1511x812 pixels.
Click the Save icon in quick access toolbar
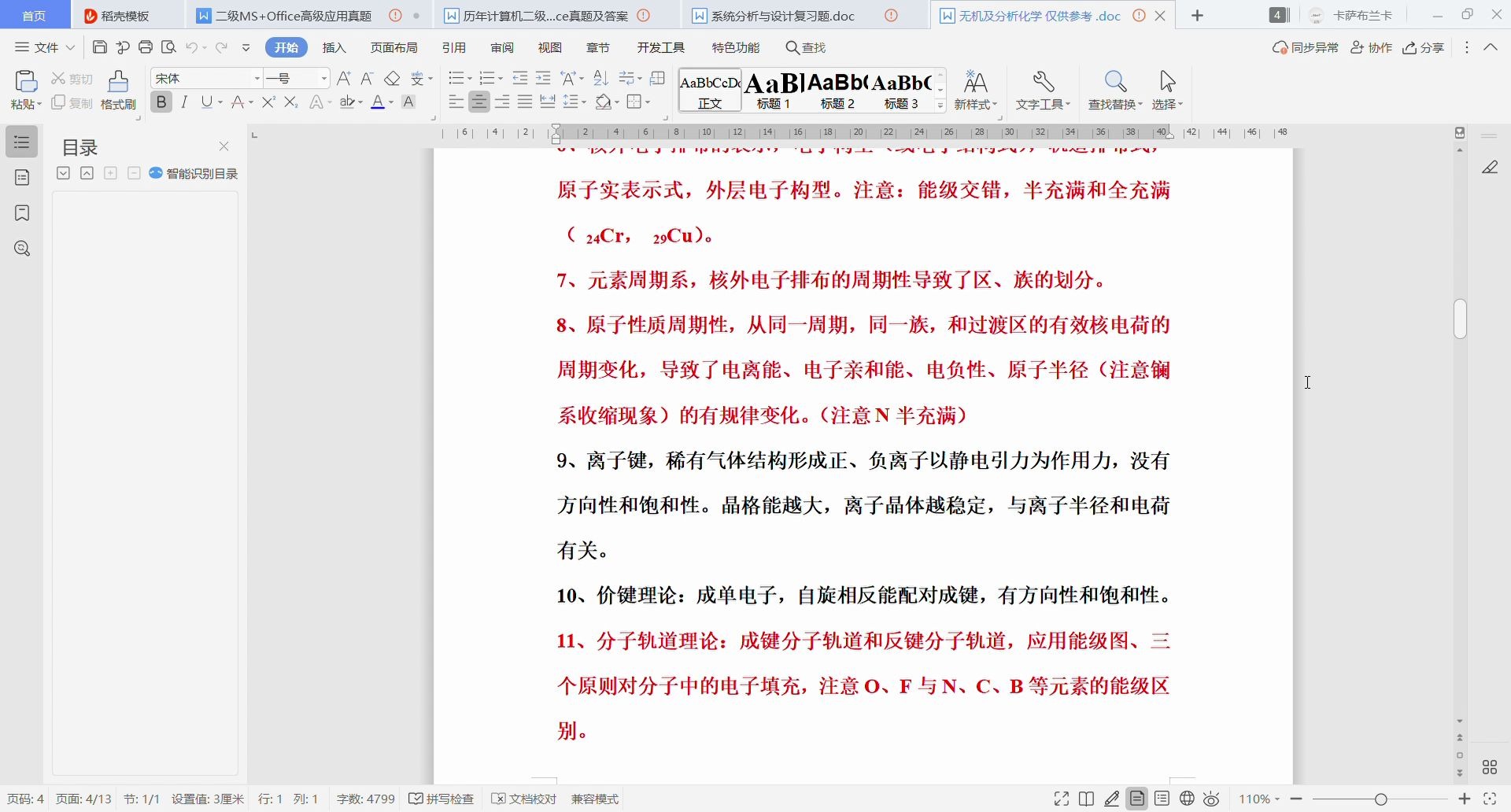point(100,47)
